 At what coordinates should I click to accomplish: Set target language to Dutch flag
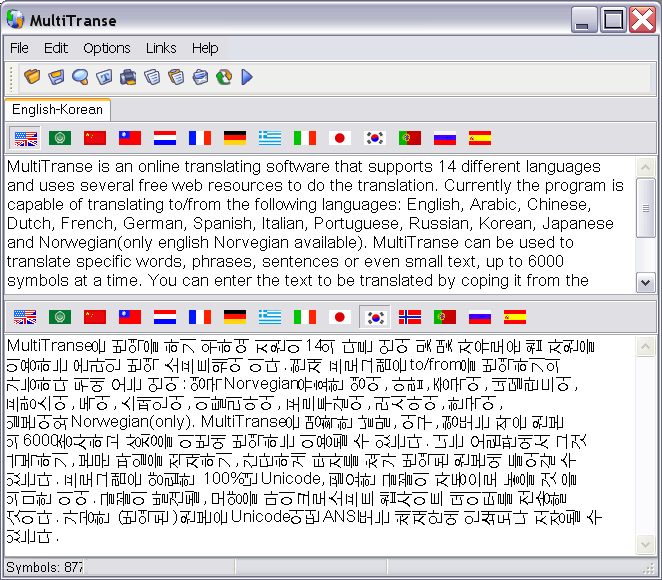pyautogui.click(x=165, y=317)
